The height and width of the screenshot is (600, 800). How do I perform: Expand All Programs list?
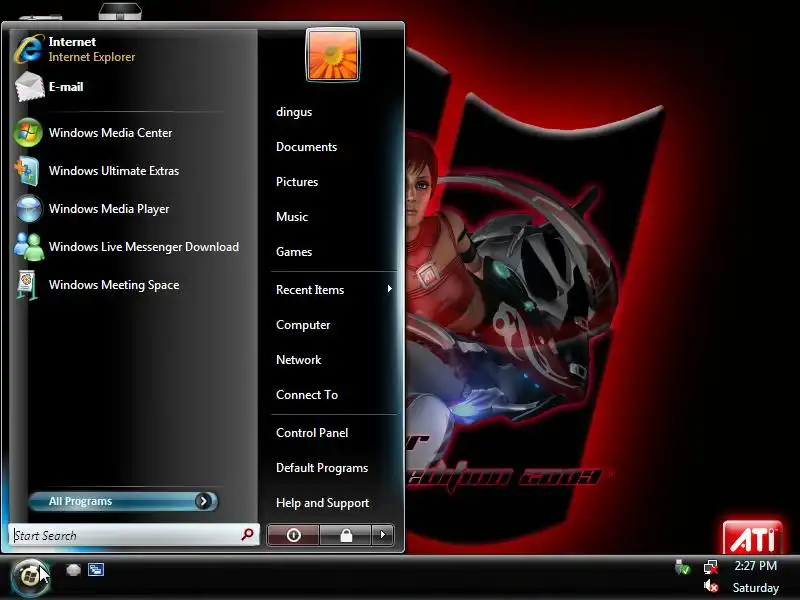point(123,502)
